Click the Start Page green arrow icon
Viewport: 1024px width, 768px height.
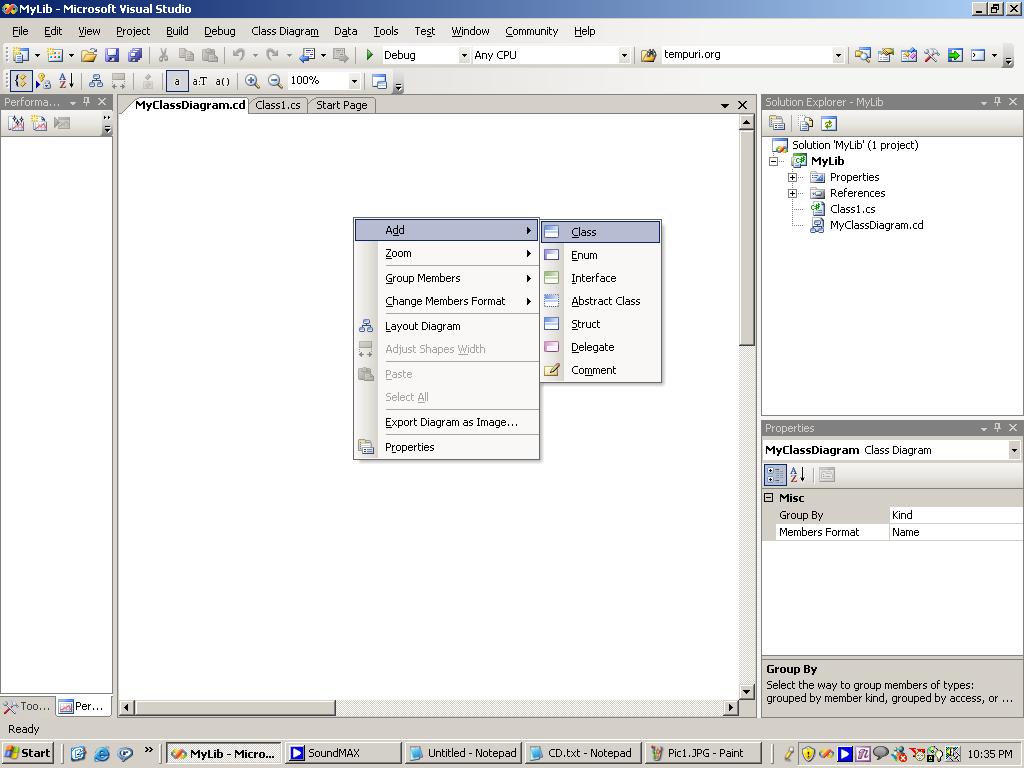coord(955,55)
